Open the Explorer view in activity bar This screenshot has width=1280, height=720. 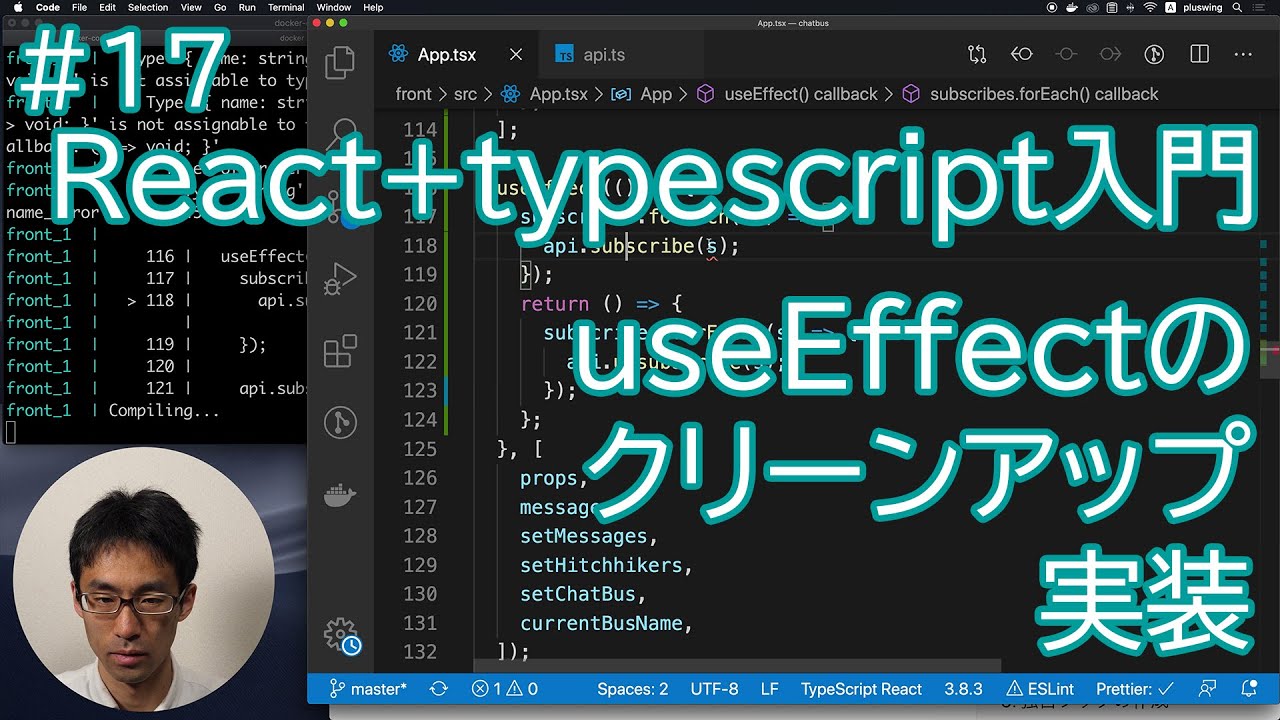340,62
